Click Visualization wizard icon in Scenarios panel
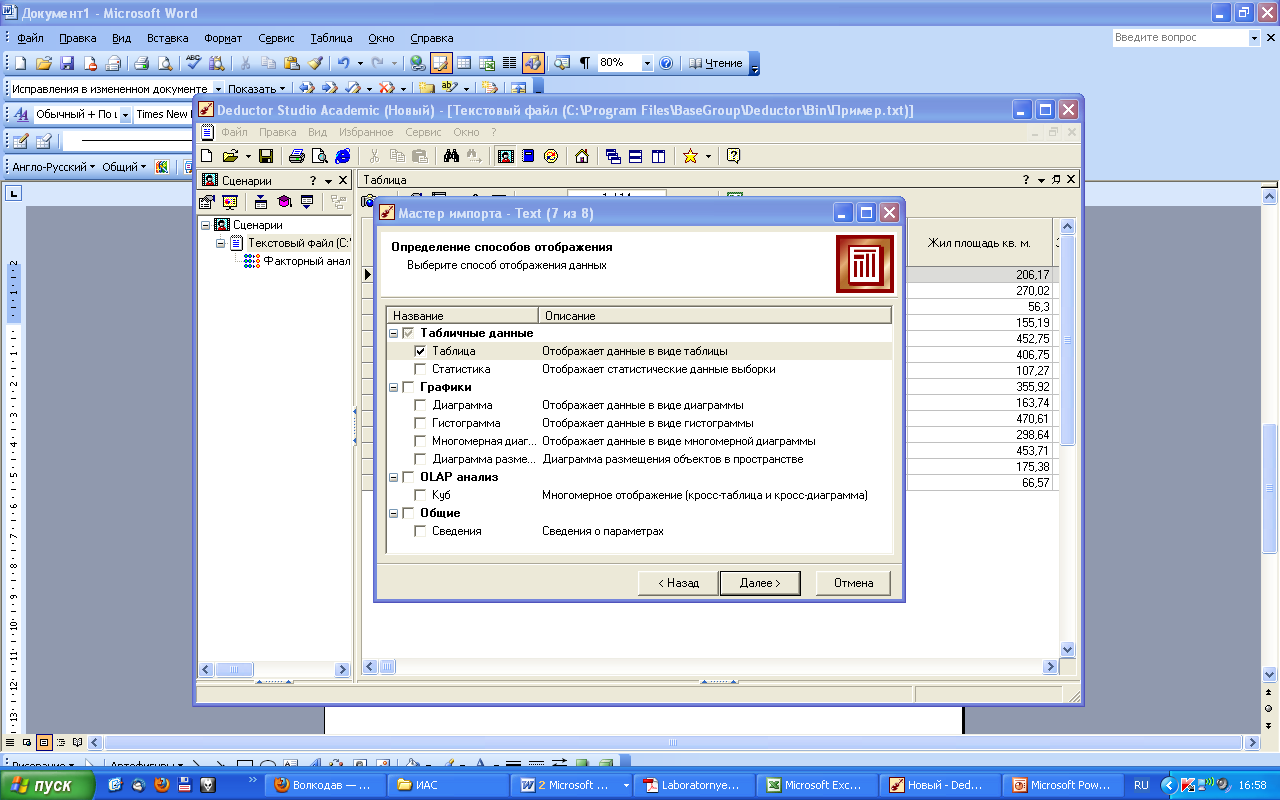Viewport: 1280px width, 800px height. (230, 201)
